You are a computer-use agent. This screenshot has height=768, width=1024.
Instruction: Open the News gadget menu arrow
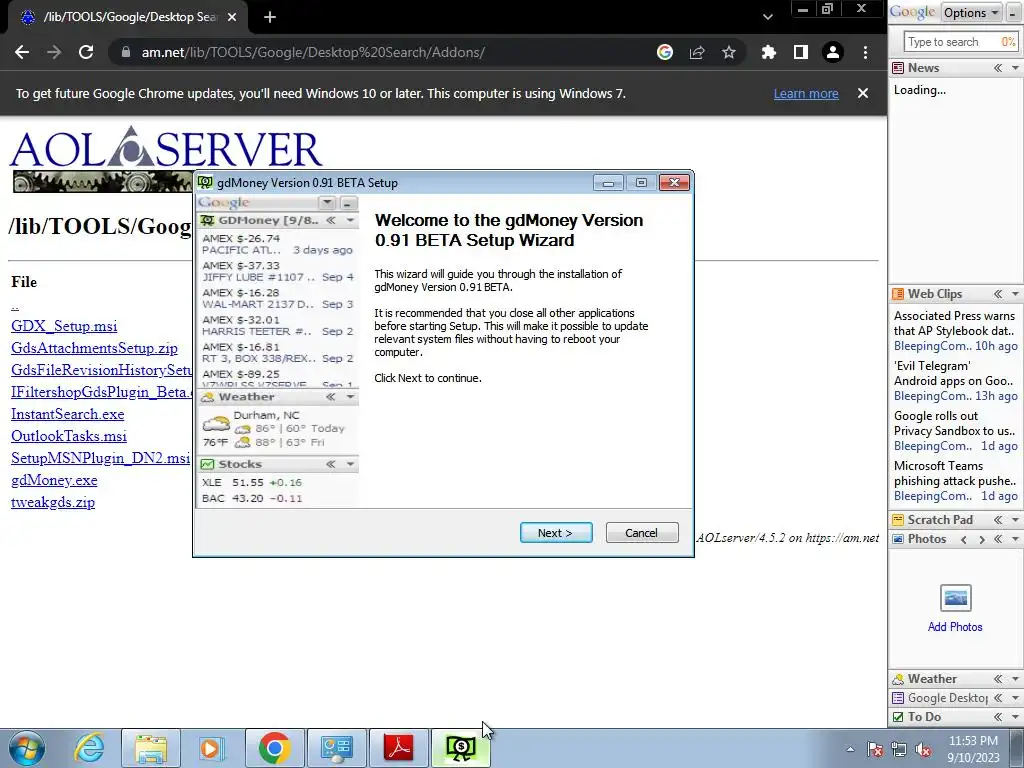[1015, 68]
